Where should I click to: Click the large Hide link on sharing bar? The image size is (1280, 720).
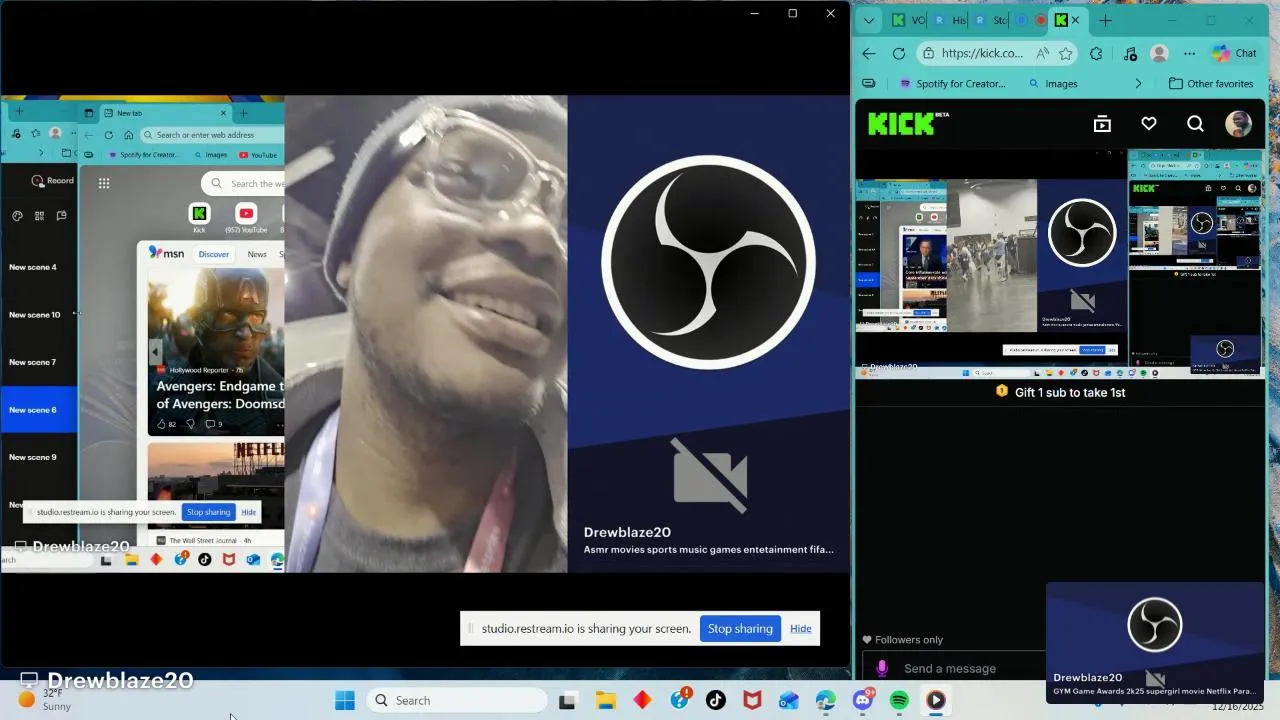801,629
